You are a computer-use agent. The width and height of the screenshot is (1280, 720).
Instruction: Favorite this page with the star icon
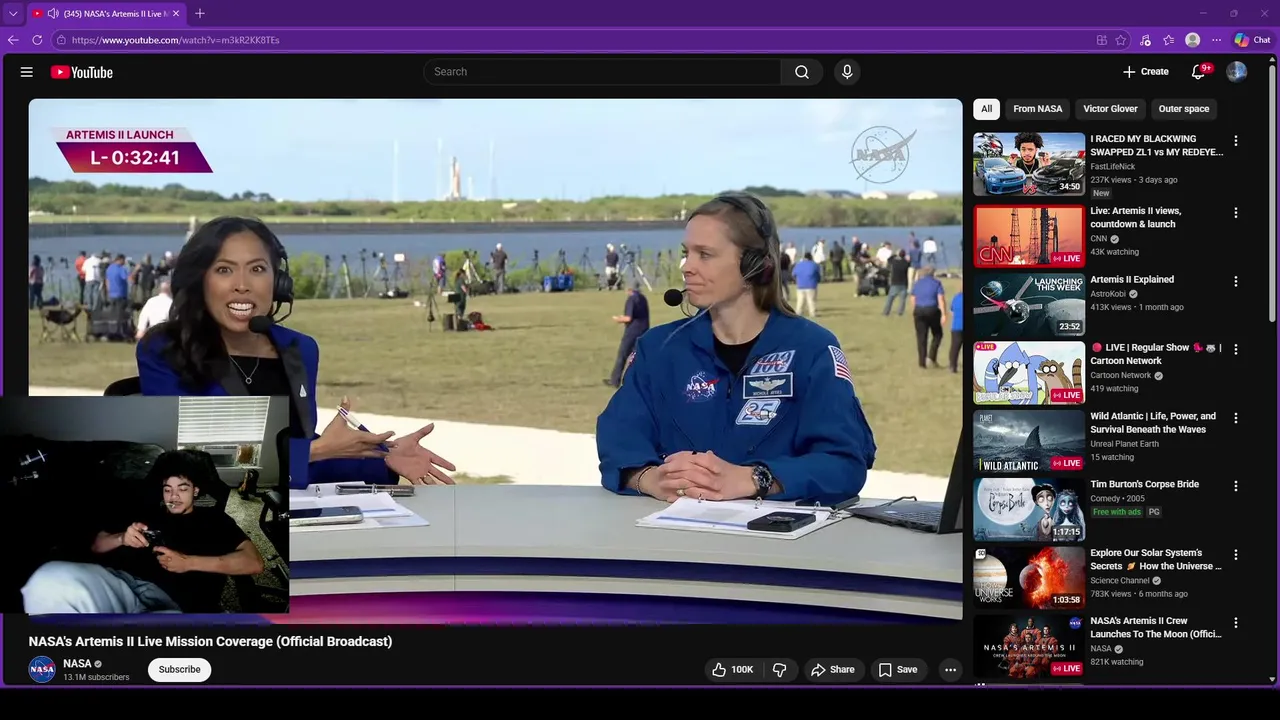click(x=1121, y=40)
